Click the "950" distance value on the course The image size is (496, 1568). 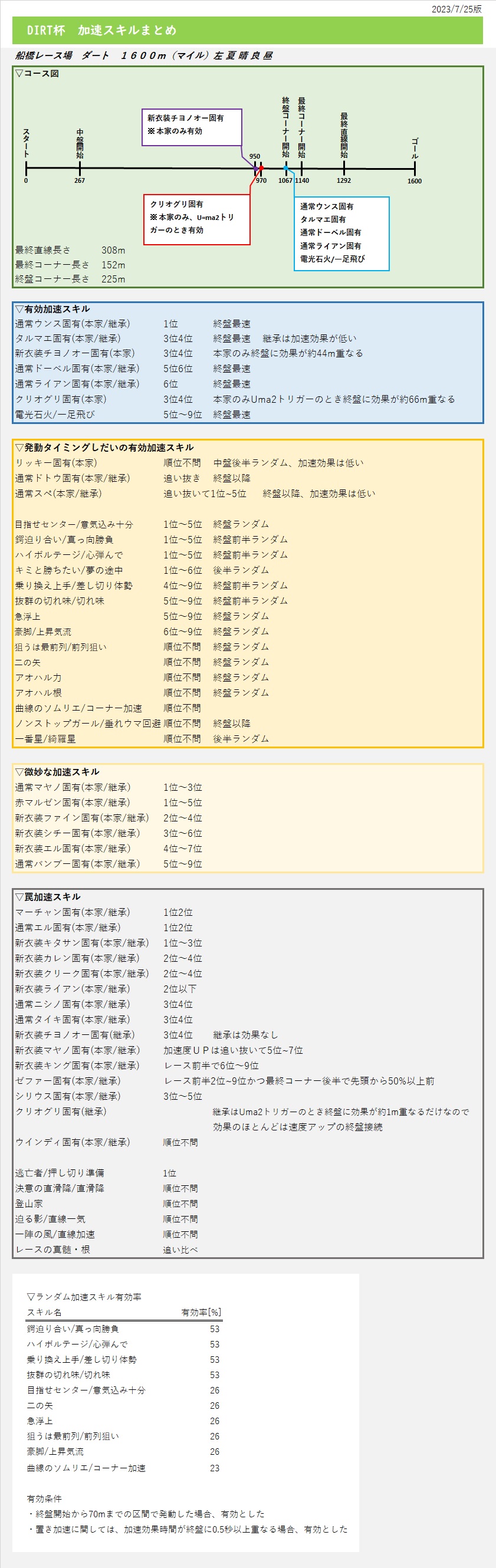[254, 156]
